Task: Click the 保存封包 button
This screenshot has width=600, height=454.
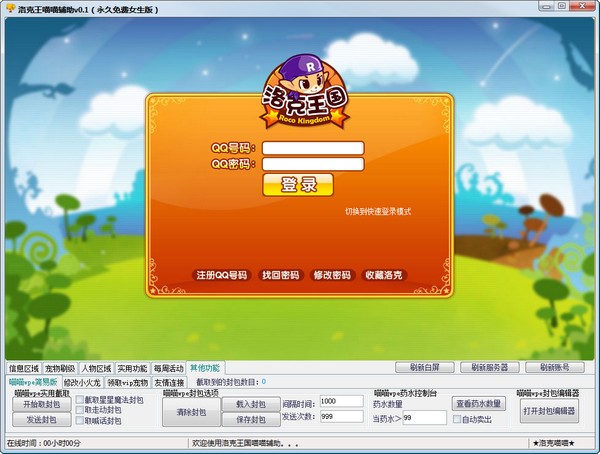Action: coord(251,420)
